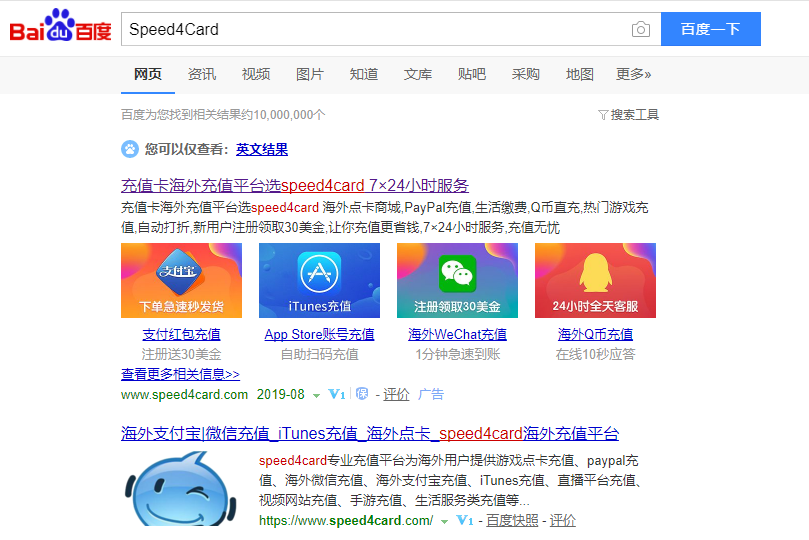Click www.speed4card.com green URL
809x540 pixels.
[184, 395]
